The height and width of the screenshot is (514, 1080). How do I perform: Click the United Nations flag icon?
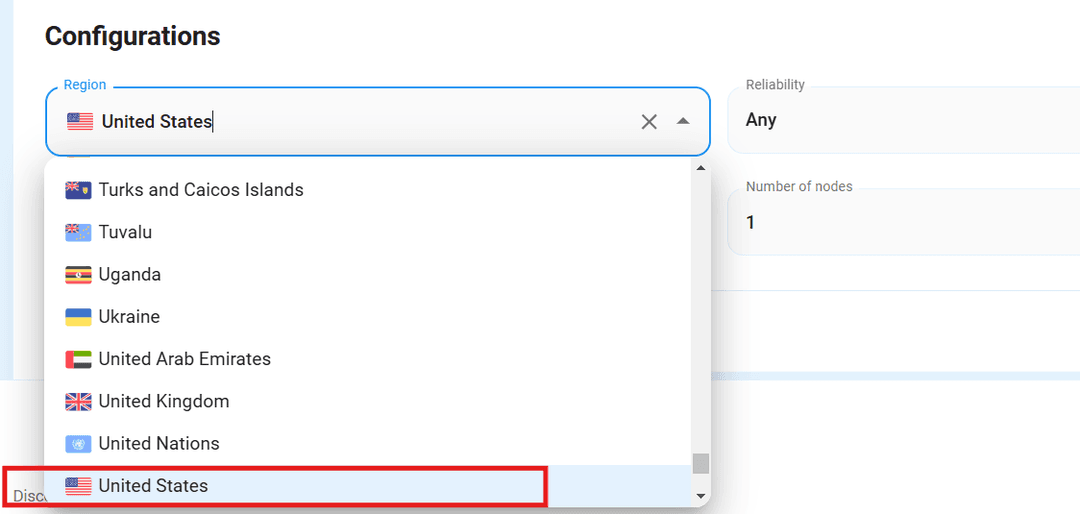click(78, 444)
